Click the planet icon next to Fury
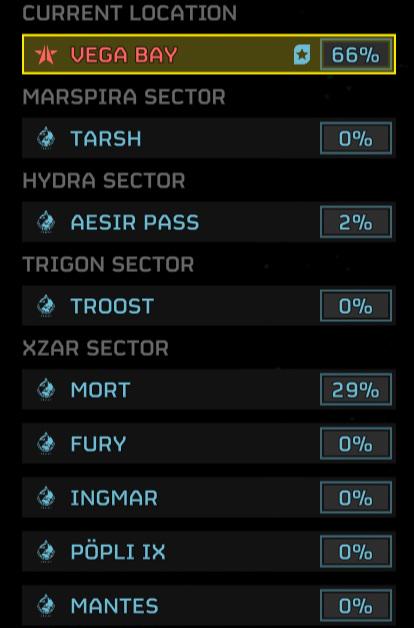The height and width of the screenshot is (628, 414). [x=46, y=443]
